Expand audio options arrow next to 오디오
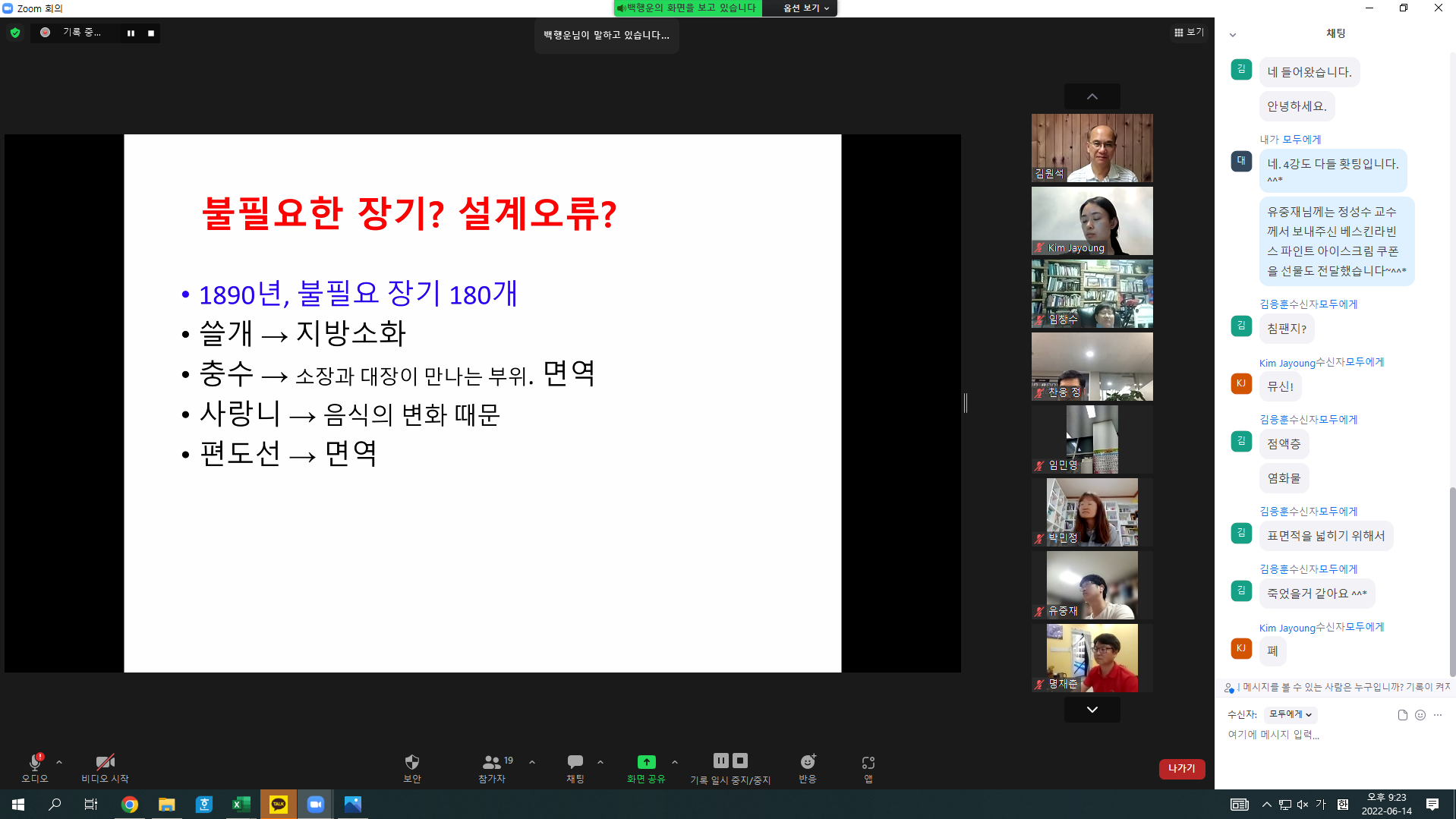This screenshot has width=1456, height=819. [59, 762]
